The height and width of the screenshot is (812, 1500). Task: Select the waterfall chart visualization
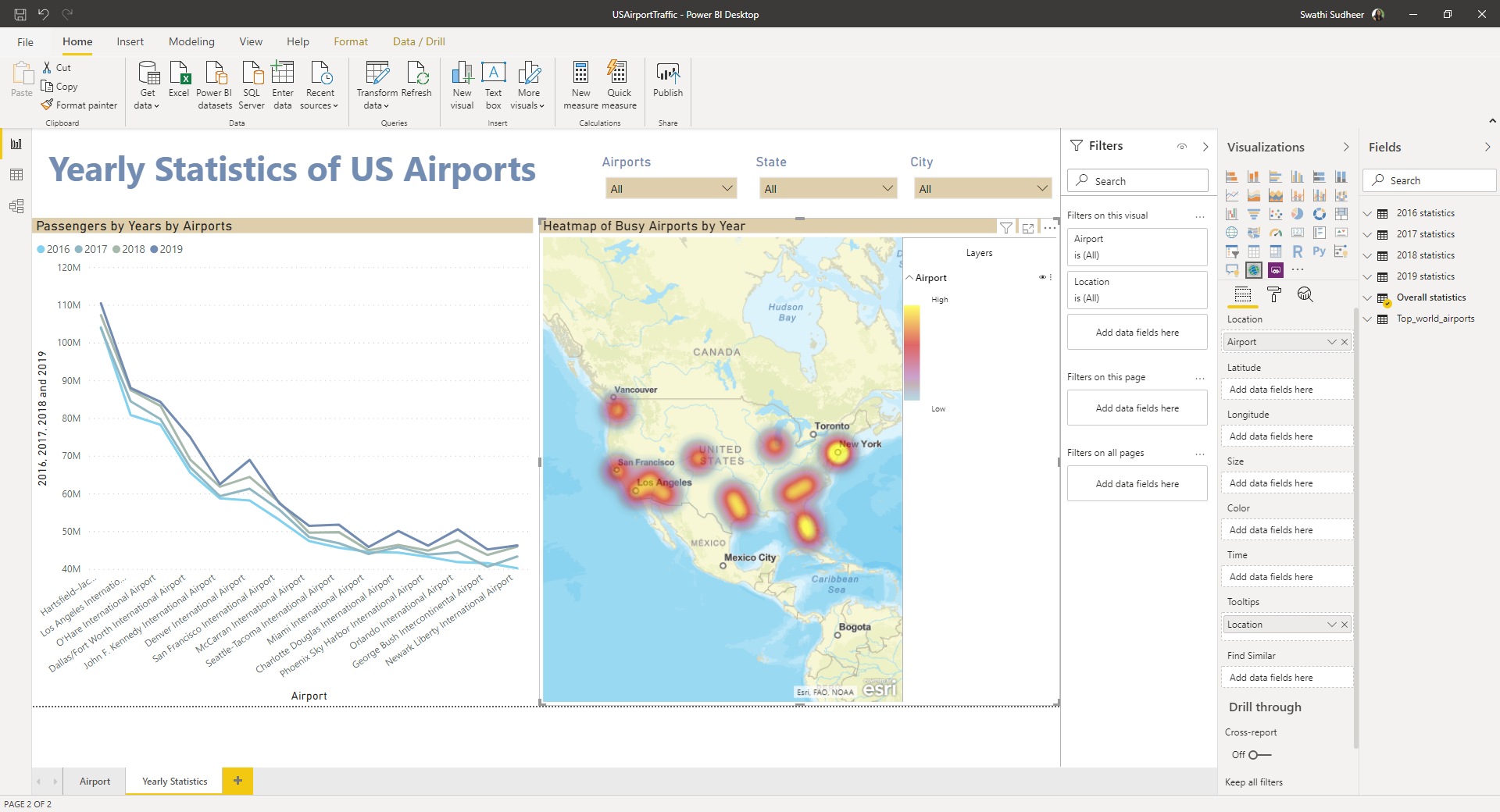[x=1232, y=214]
